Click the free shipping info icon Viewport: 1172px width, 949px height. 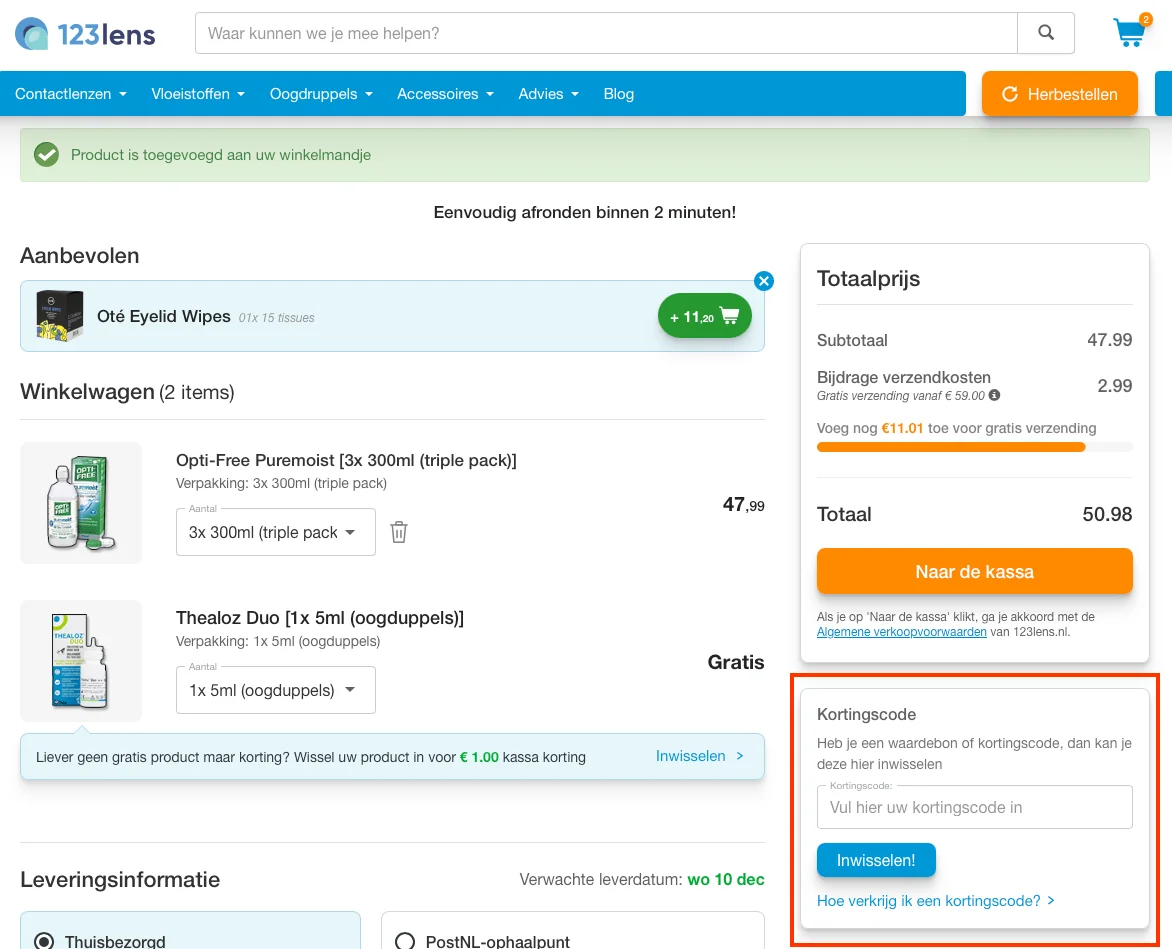click(994, 396)
